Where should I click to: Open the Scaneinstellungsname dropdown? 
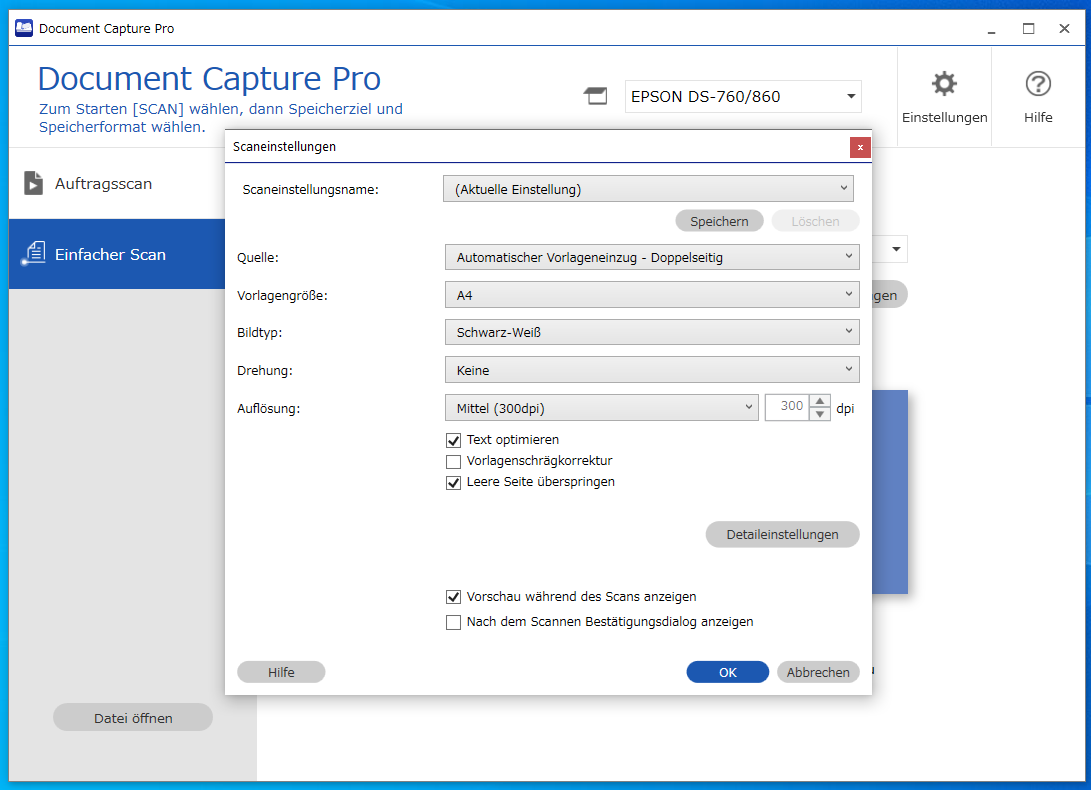pos(648,189)
